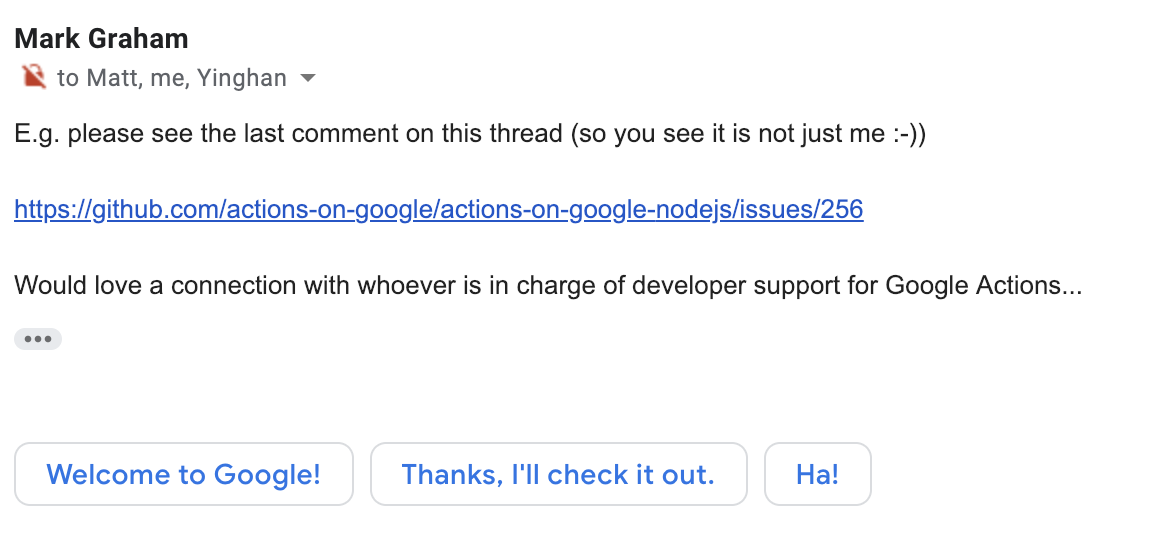Show trimmed content via the ellipsis button
This screenshot has width=1156, height=536.
coord(38,339)
